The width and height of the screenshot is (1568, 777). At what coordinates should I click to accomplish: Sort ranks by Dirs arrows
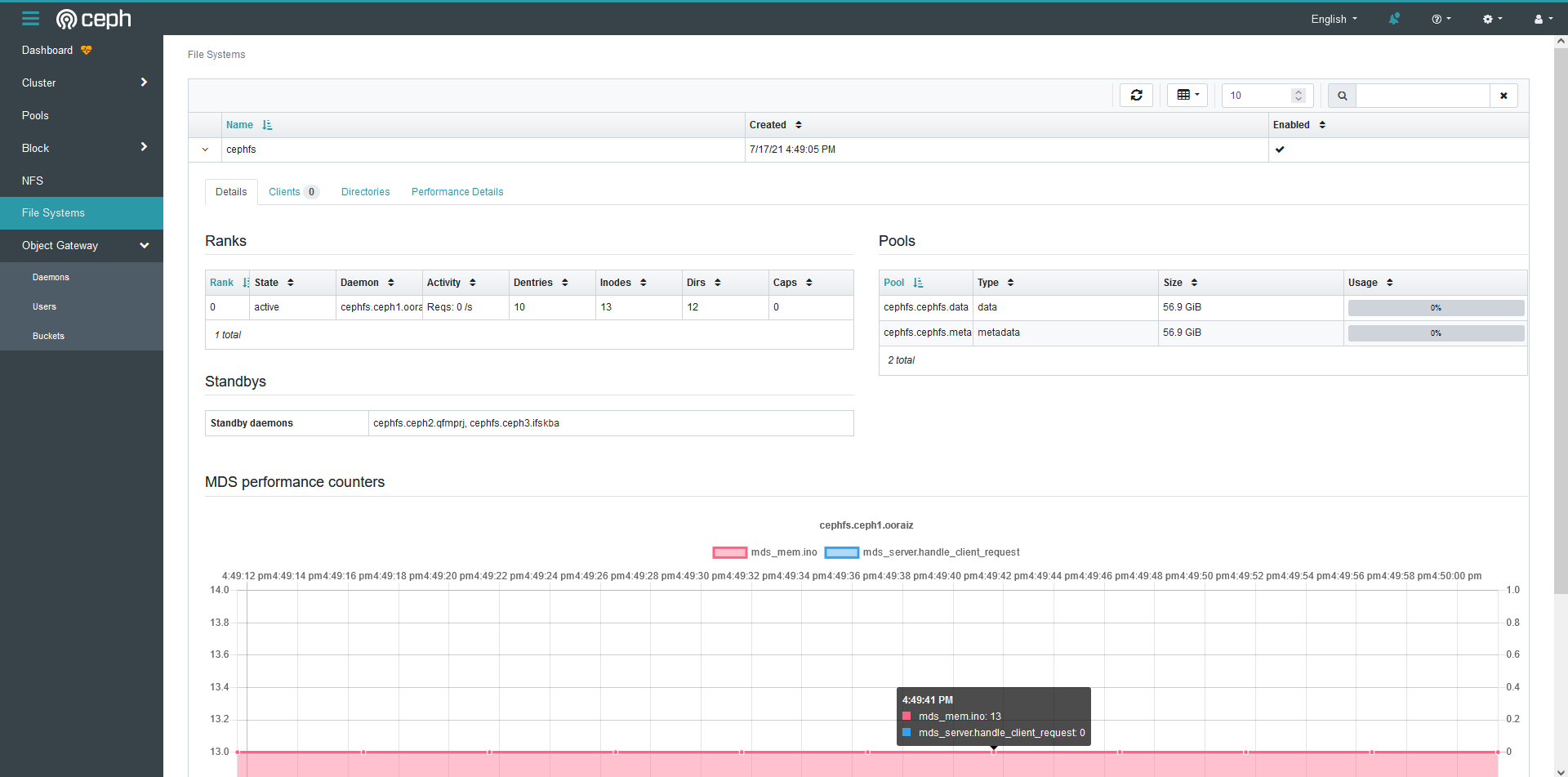pyautogui.click(x=718, y=283)
